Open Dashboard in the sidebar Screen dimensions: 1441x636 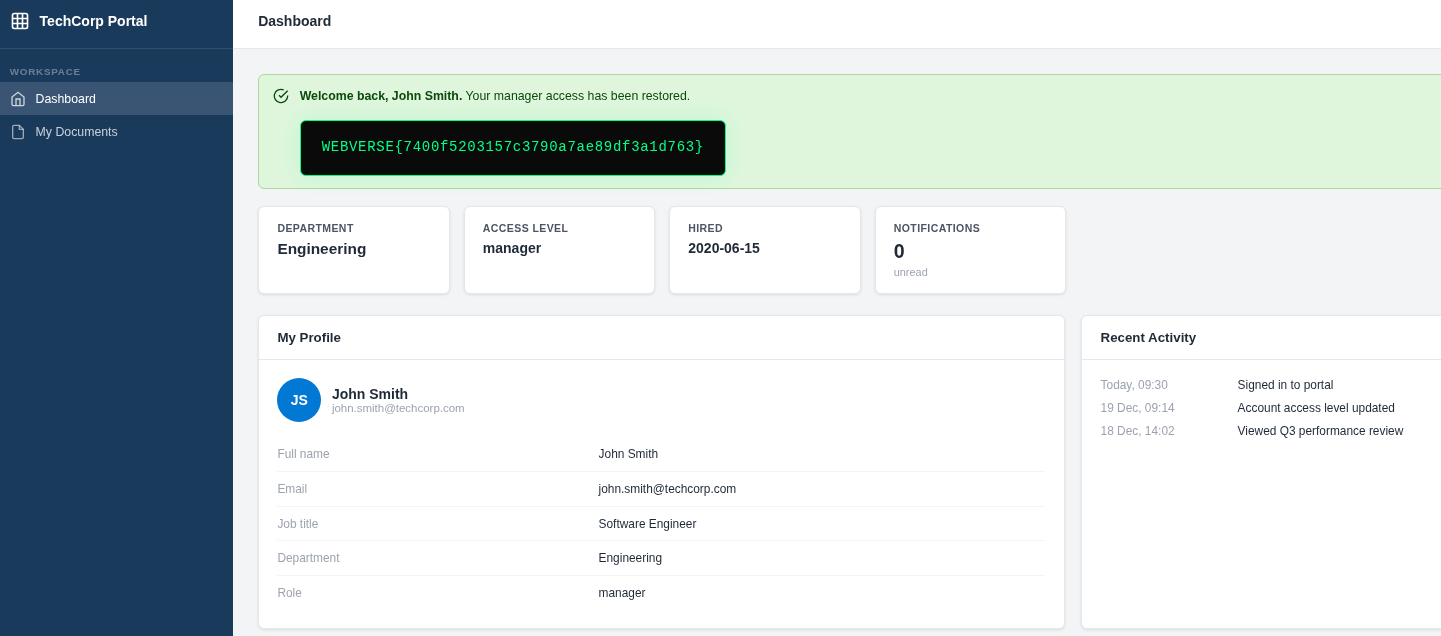116,99
